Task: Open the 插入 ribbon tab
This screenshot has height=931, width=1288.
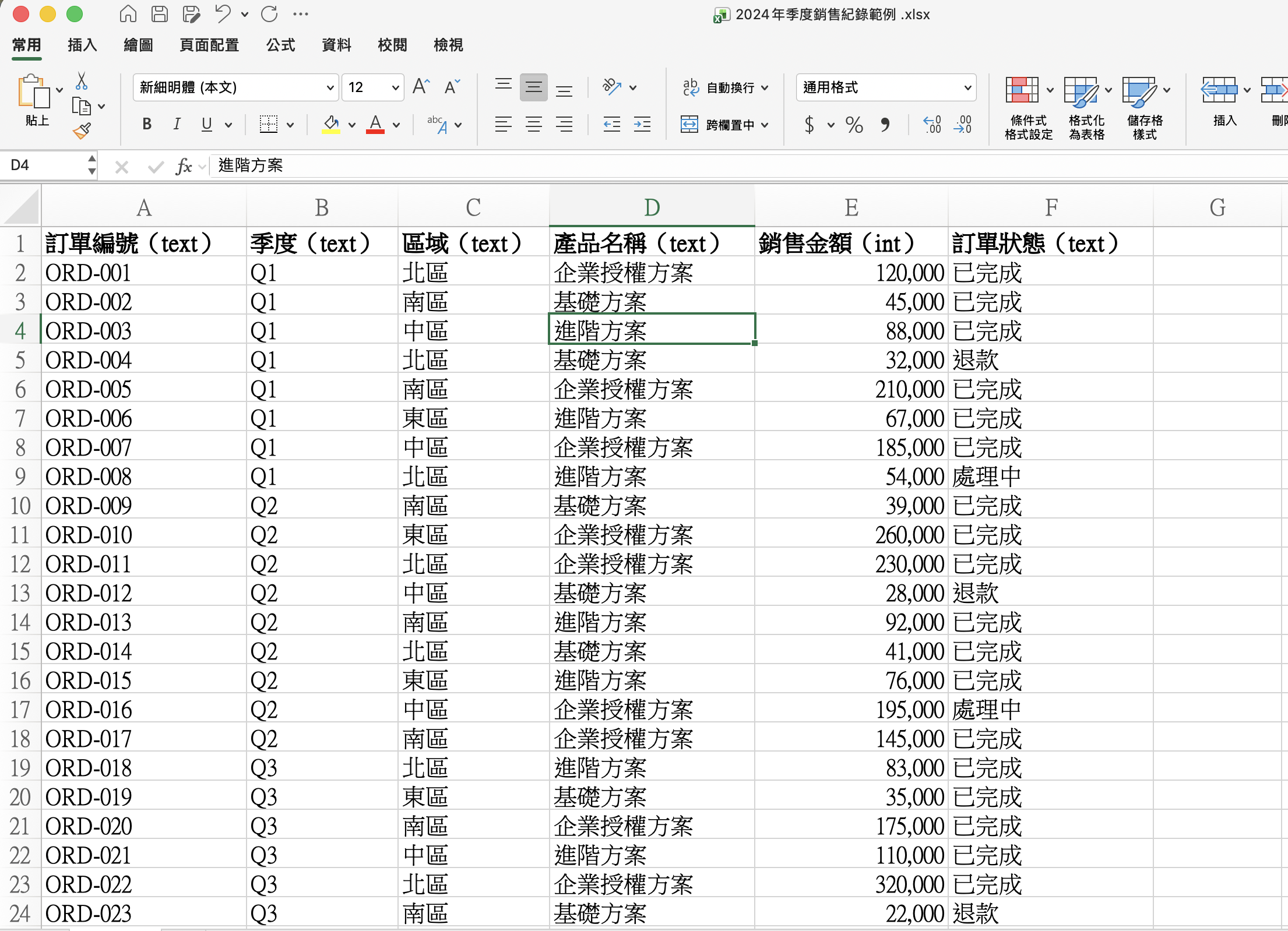Action: (x=82, y=45)
